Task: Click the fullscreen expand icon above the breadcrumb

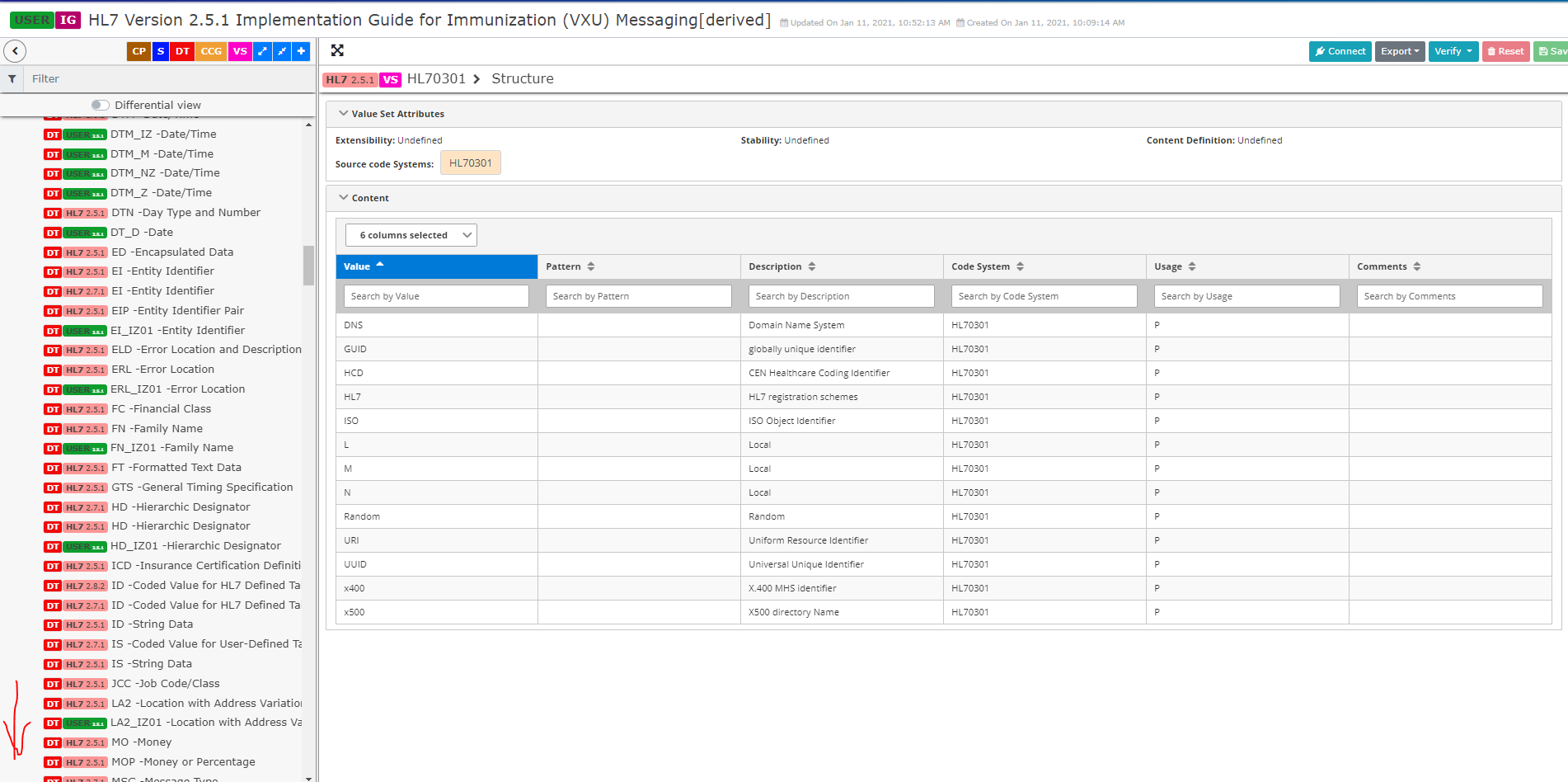Action: click(337, 50)
